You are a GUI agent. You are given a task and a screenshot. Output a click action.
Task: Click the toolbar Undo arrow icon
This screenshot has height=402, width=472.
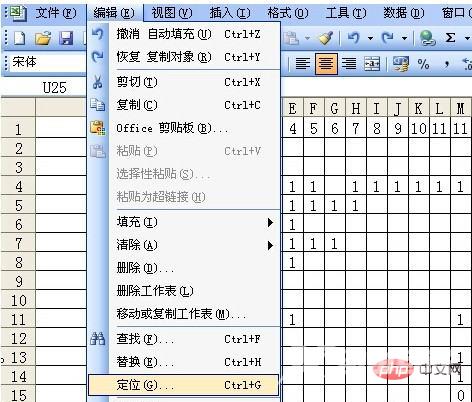point(354,38)
